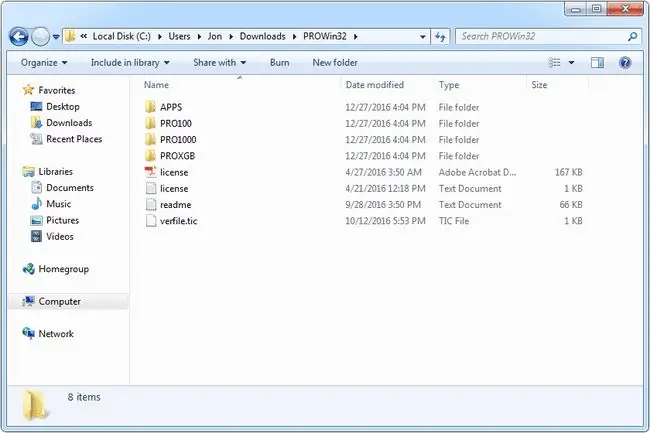Click the Adobe Acrobat D... type cell
The image size is (650, 433).
[477, 172]
